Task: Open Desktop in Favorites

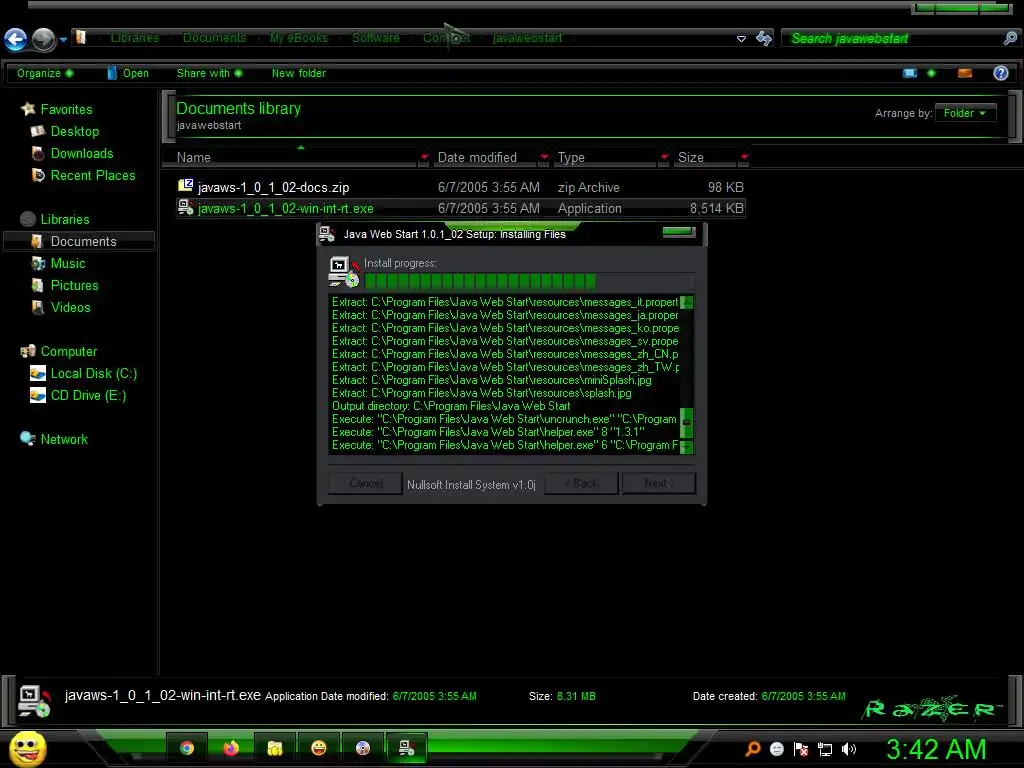Action: tap(74, 131)
